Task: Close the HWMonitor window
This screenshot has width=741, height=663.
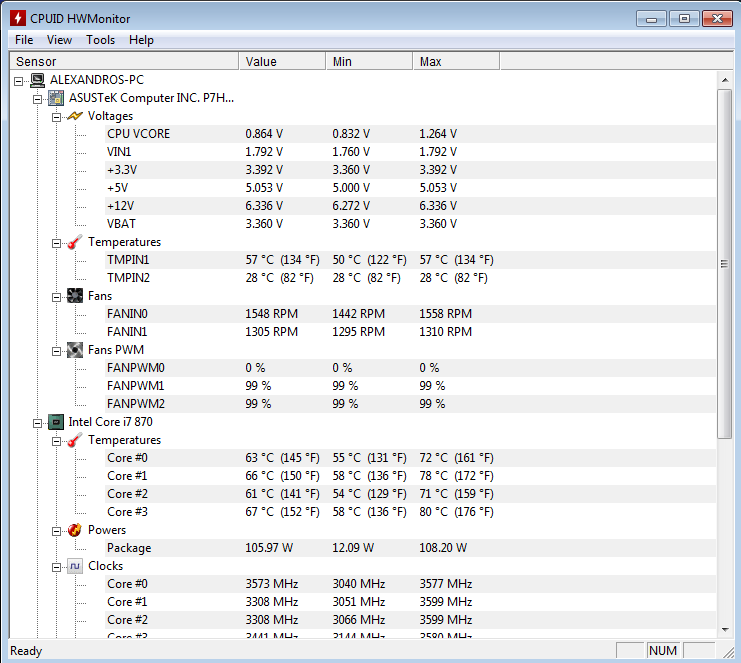Action: coord(717,19)
